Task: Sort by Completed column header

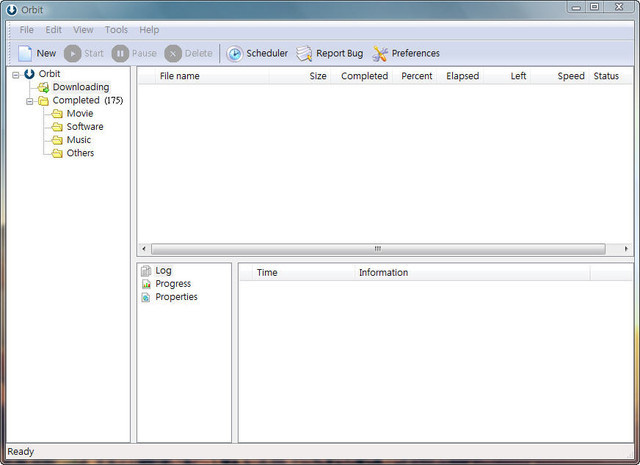Action: click(x=362, y=76)
